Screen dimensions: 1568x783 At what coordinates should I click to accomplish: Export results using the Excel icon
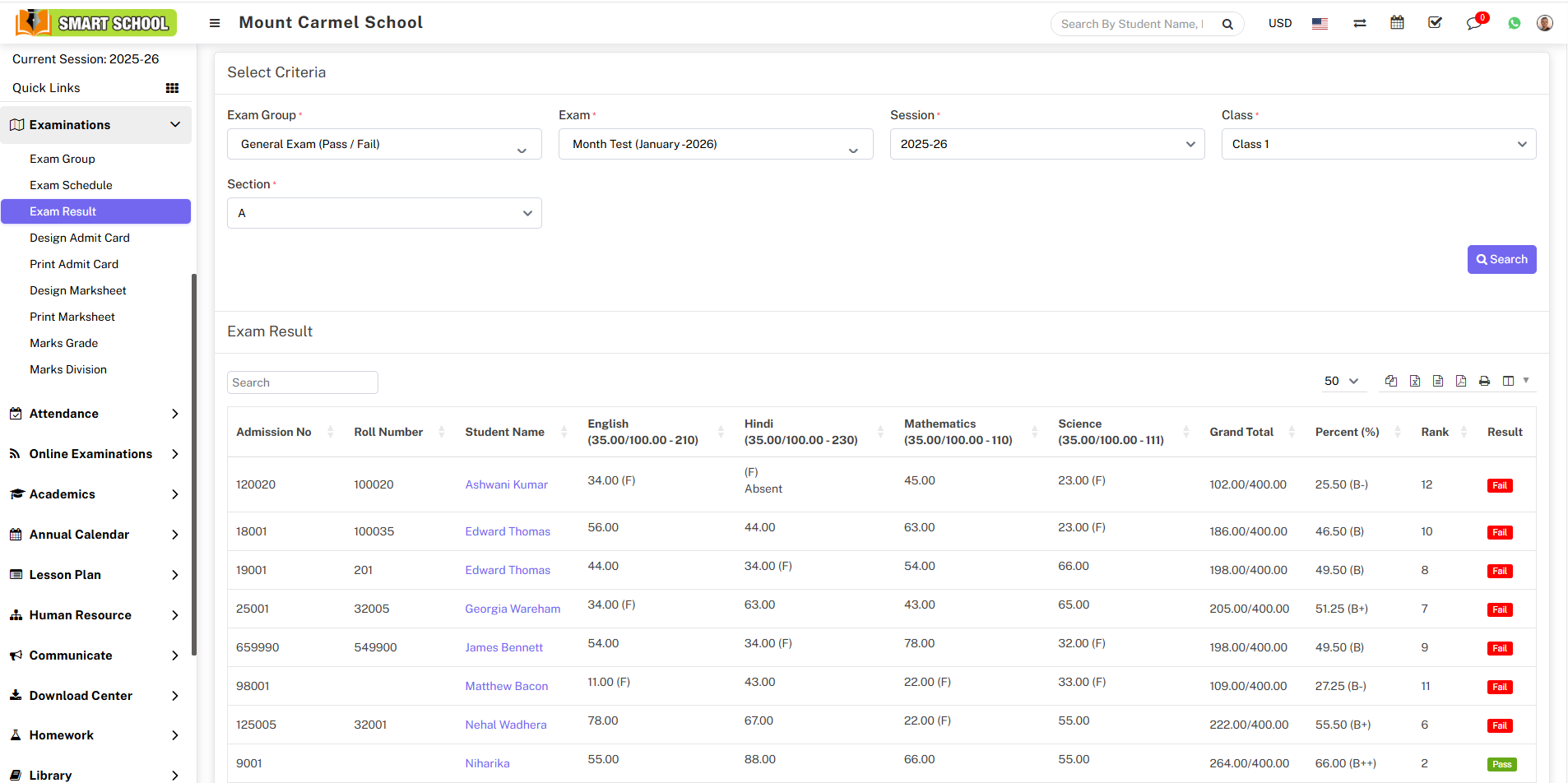point(1415,381)
